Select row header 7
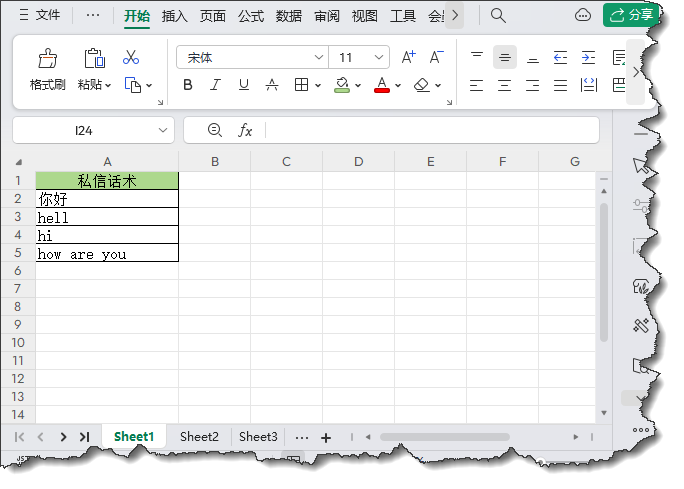This screenshot has height=489, width=684. tap(18, 288)
